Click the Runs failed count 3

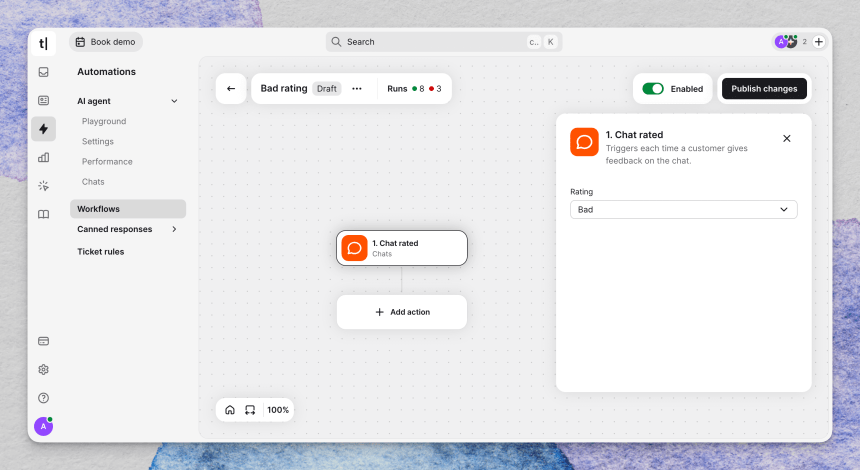coord(435,89)
